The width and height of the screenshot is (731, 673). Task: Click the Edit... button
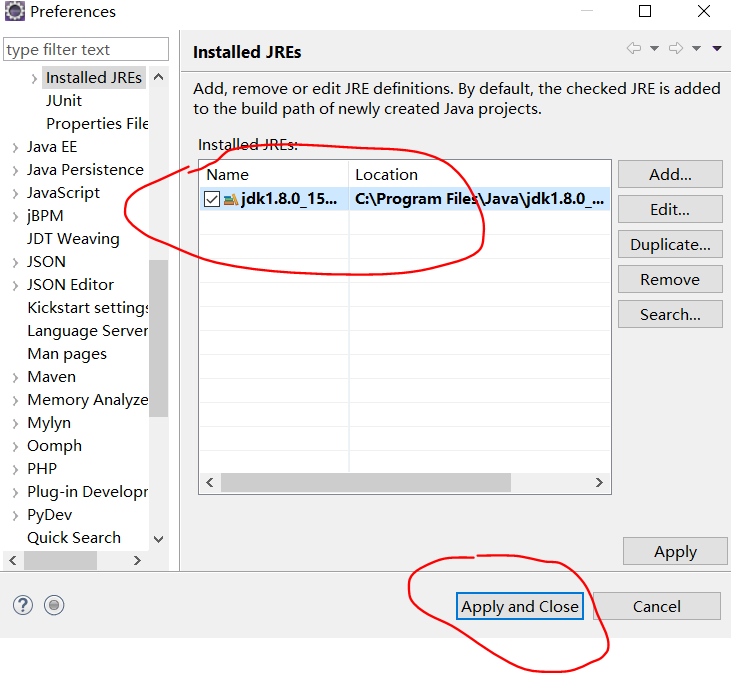[x=670, y=209]
